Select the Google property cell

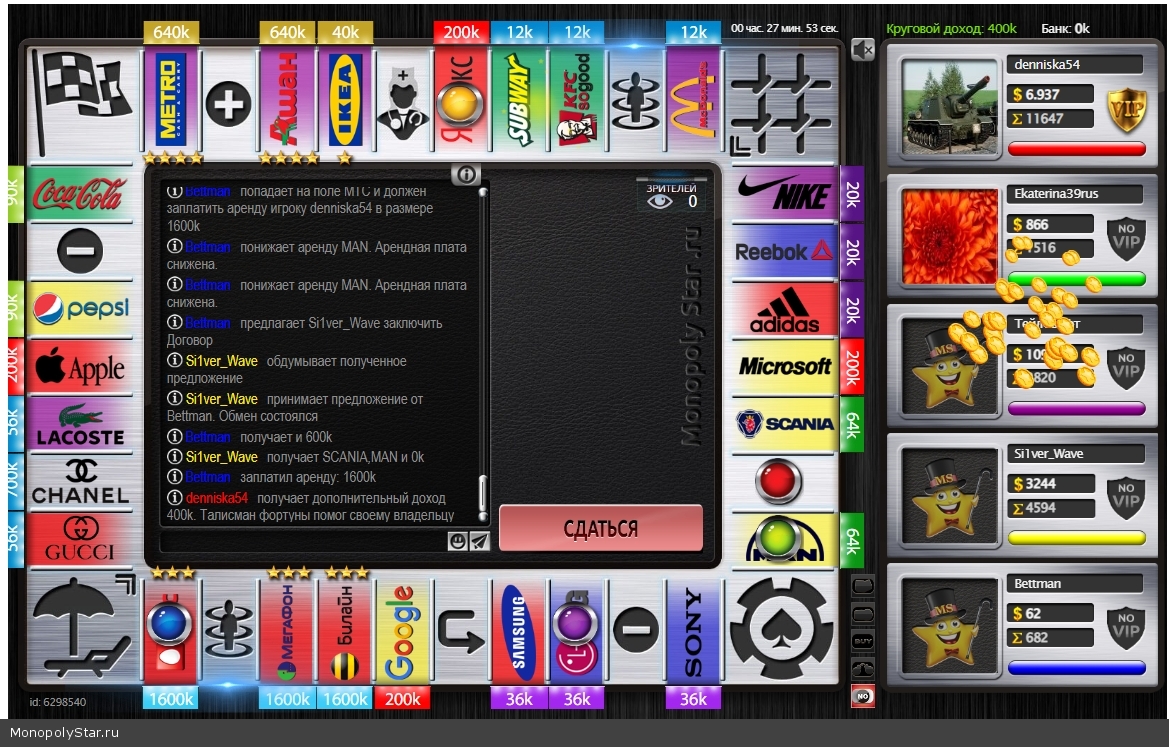[403, 632]
